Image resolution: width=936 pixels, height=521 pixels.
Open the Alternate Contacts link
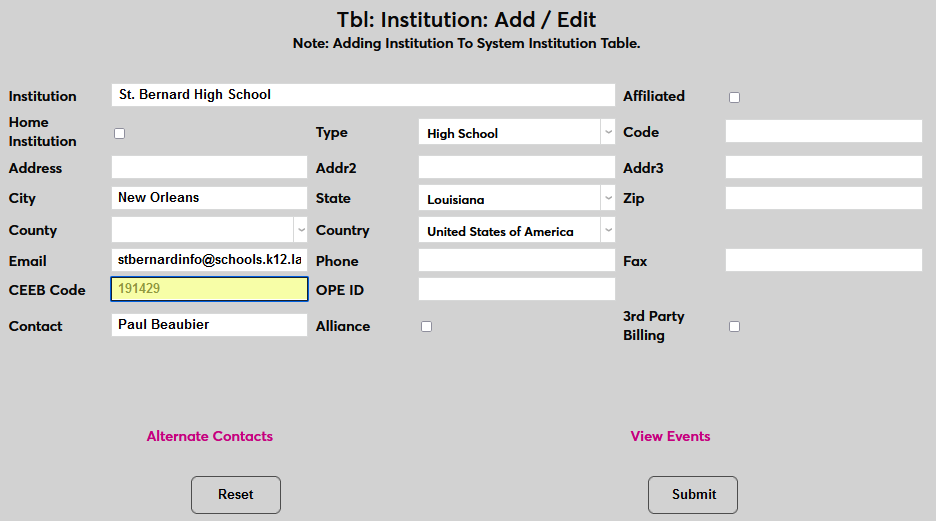[x=210, y=436]
